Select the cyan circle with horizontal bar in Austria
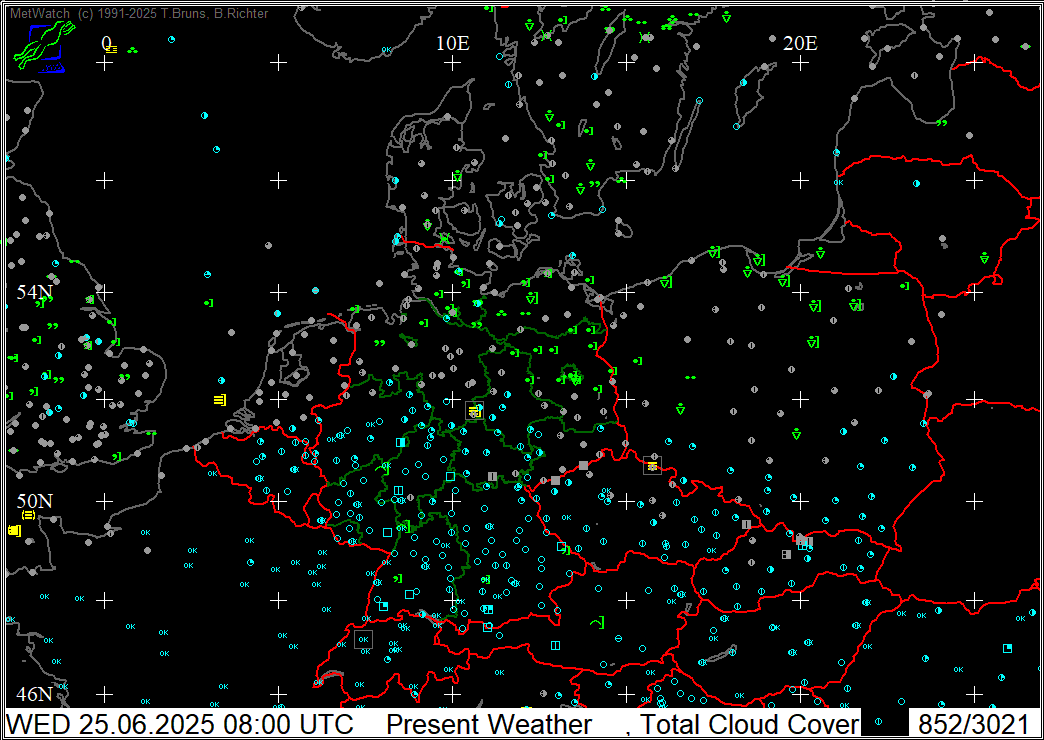The height and width of the screenshot is (740, 1044). 619,638
